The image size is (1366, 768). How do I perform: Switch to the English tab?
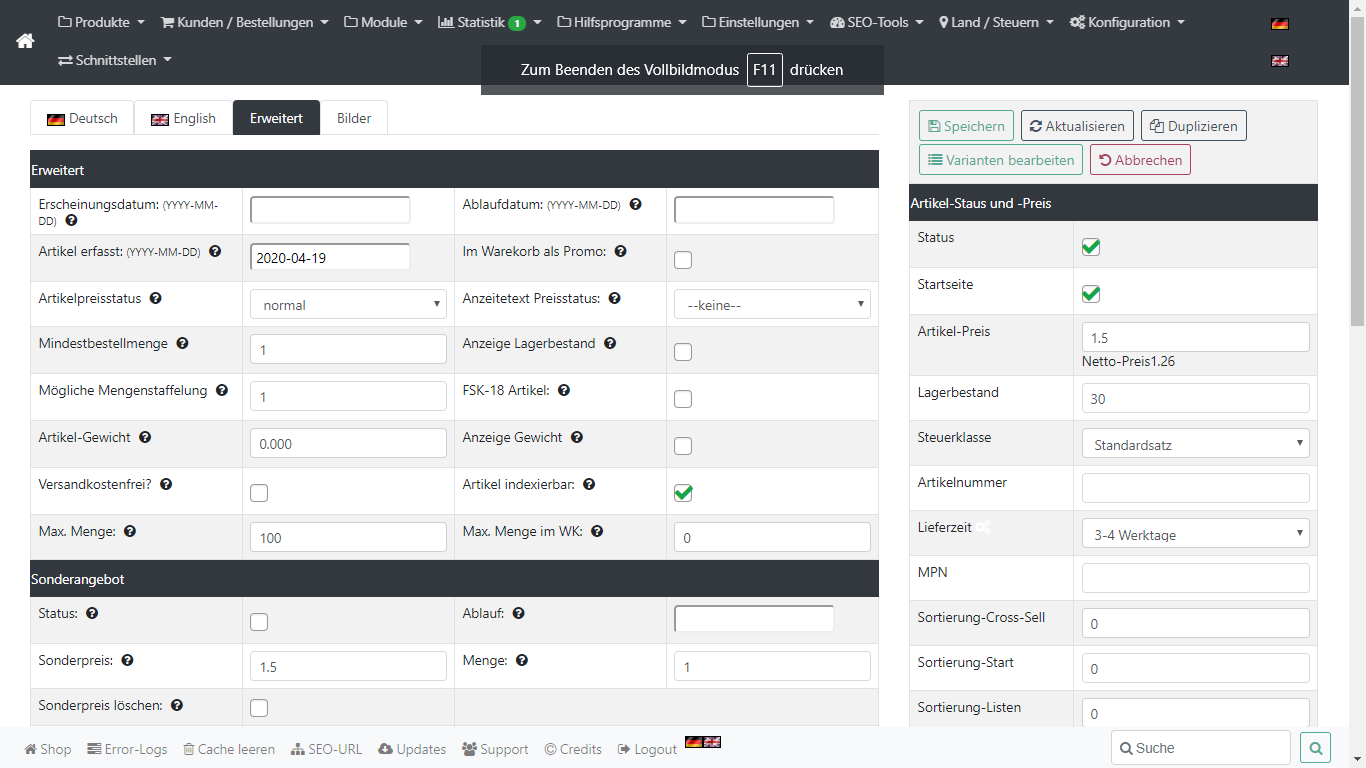pos(183,118)
